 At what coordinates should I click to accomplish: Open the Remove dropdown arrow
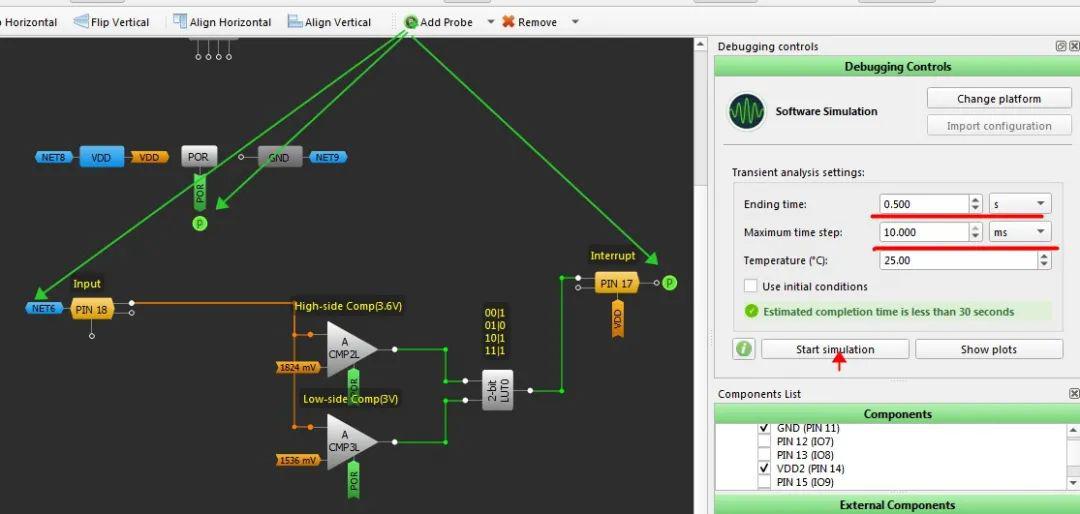click(575, 22)
